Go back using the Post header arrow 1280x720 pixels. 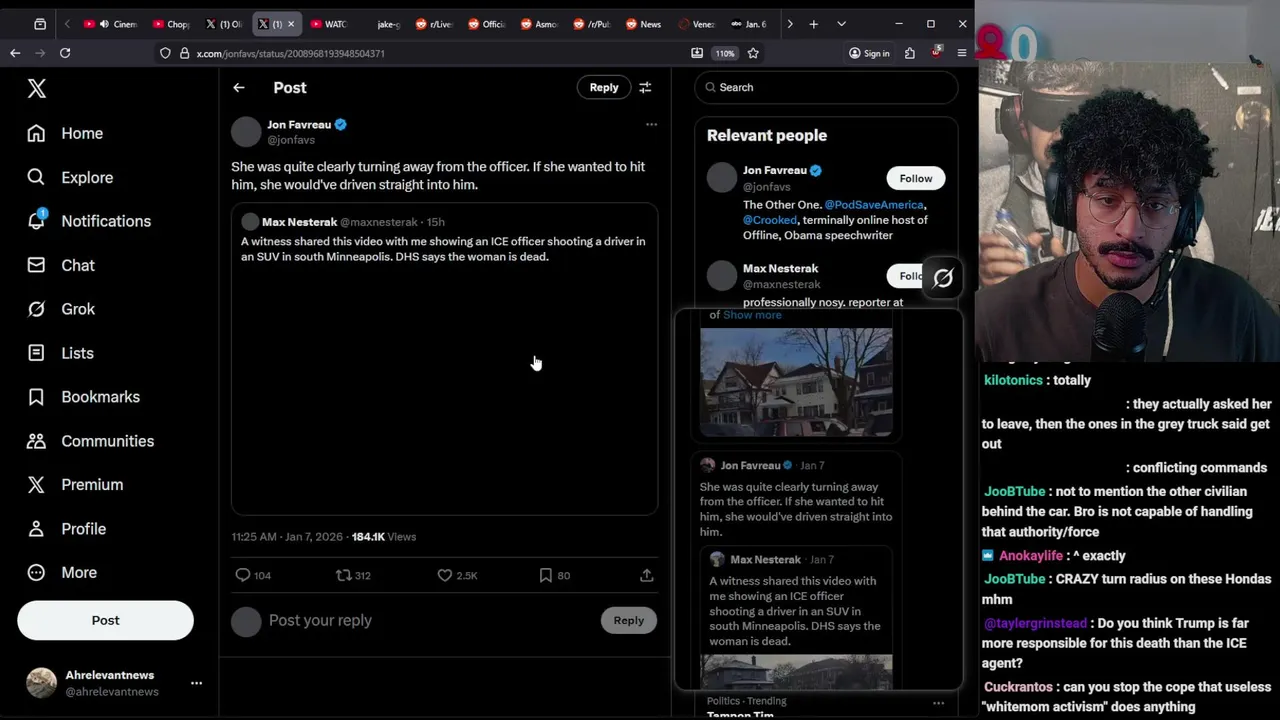pos(239,88)
